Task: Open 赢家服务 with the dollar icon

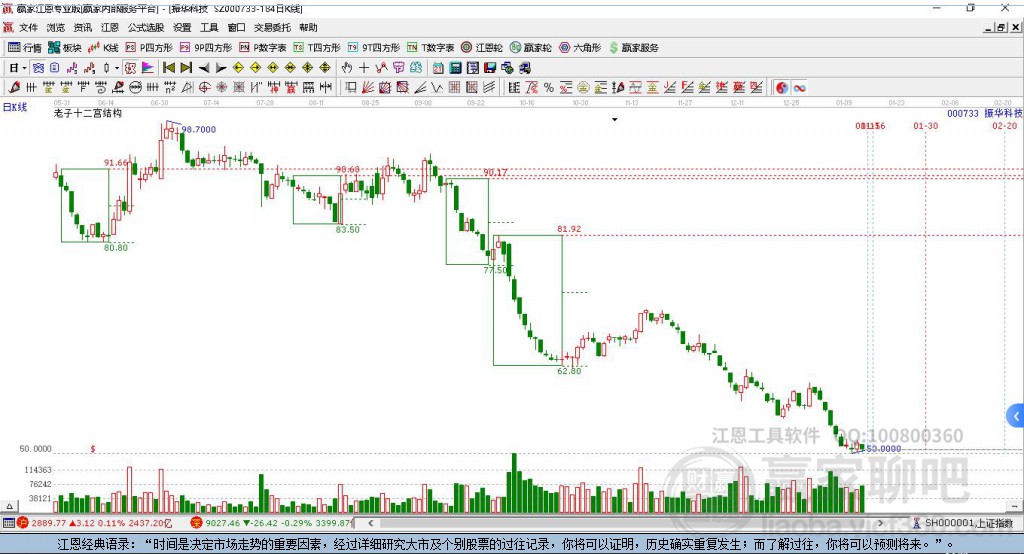Action: pos(633,48)
